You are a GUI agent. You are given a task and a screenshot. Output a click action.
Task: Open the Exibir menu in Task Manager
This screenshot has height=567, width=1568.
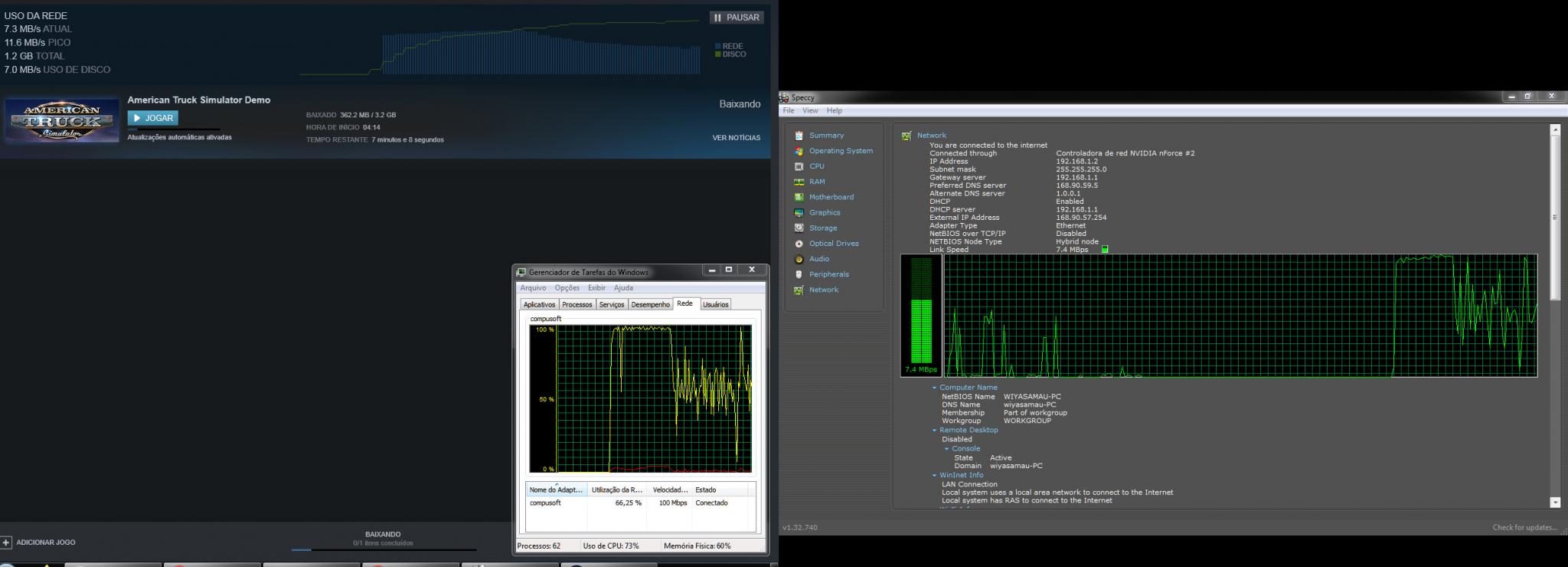point(596,288)
